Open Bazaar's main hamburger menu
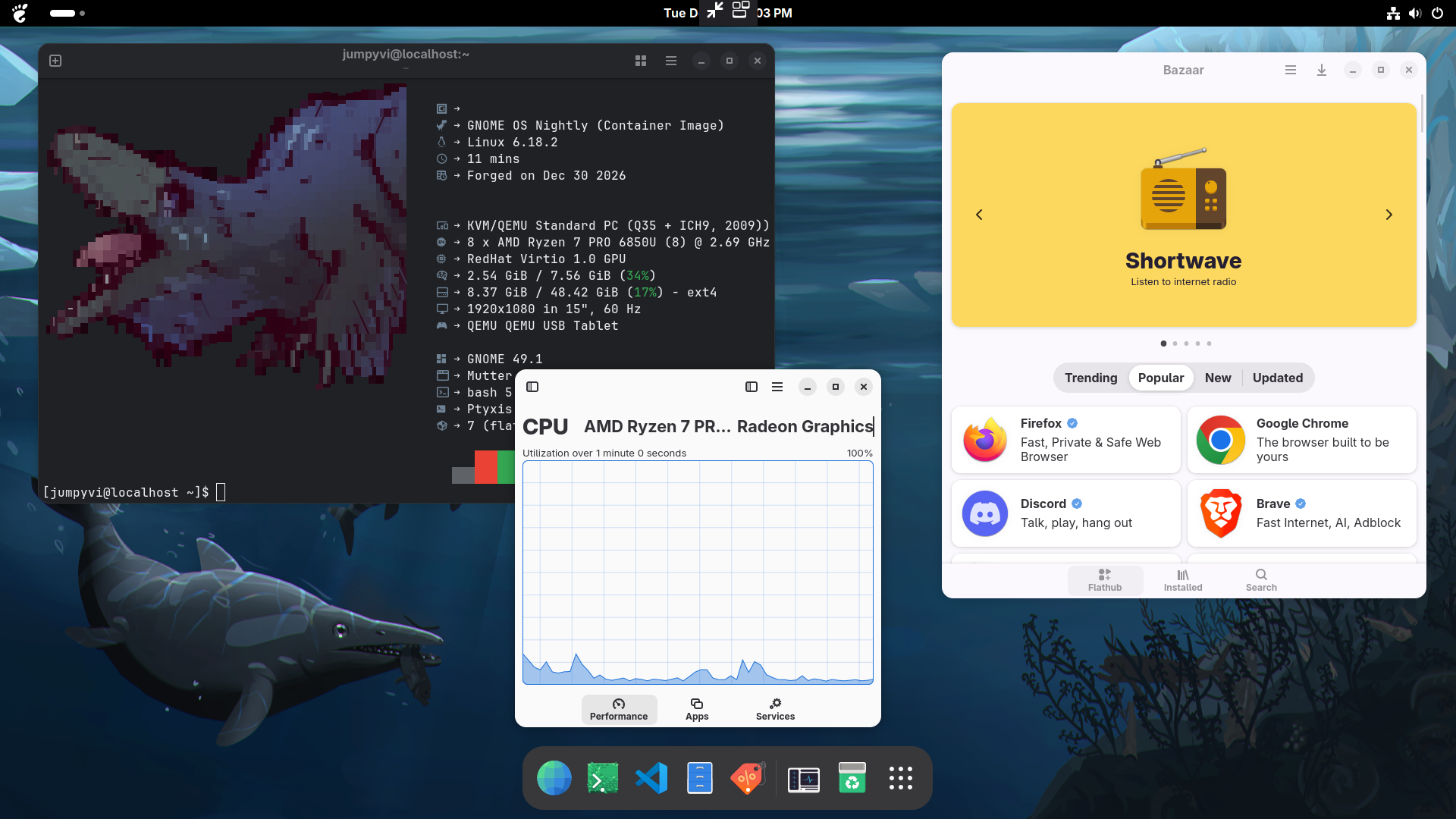 pyautogui.click(x=1290, y=70)
